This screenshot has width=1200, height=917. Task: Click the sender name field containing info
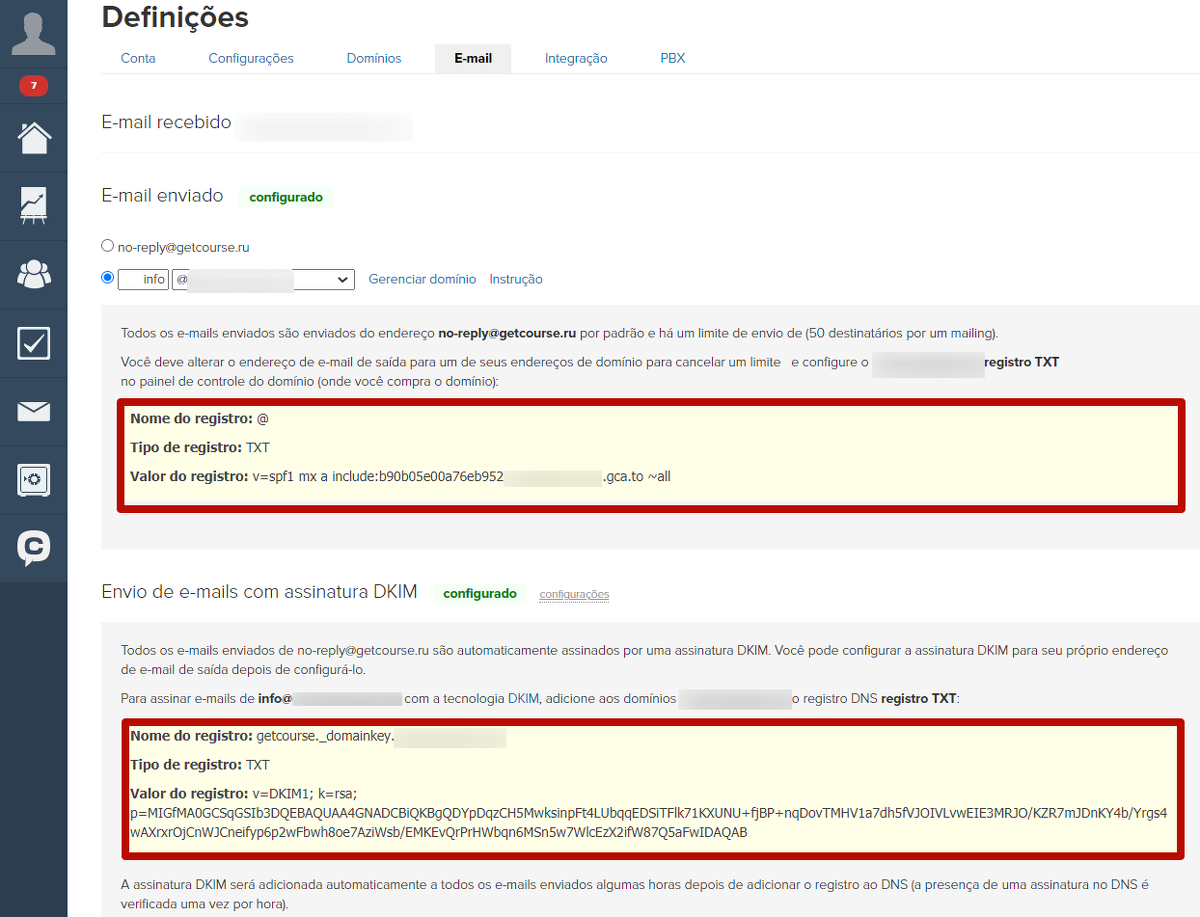[143, 280]
